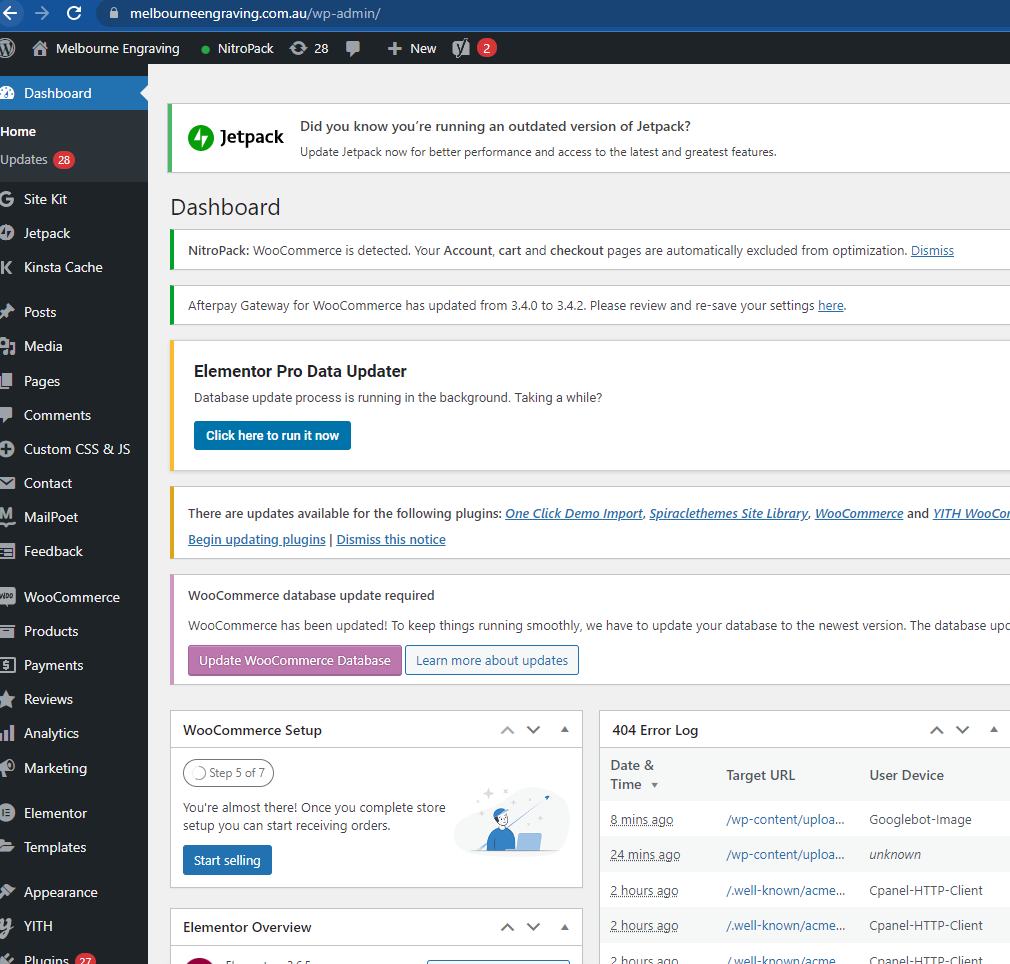Click the plus New content icon
Image resolution: width=1010 pixels, height=964 pixels.
pos(394,48)
